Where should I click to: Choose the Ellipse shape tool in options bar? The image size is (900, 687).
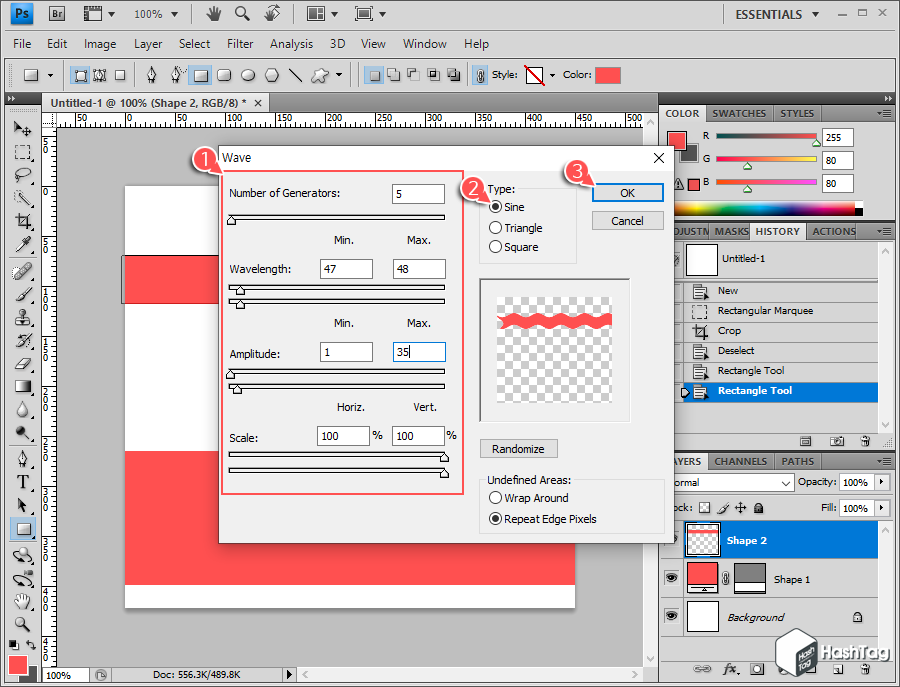point(247,75)
